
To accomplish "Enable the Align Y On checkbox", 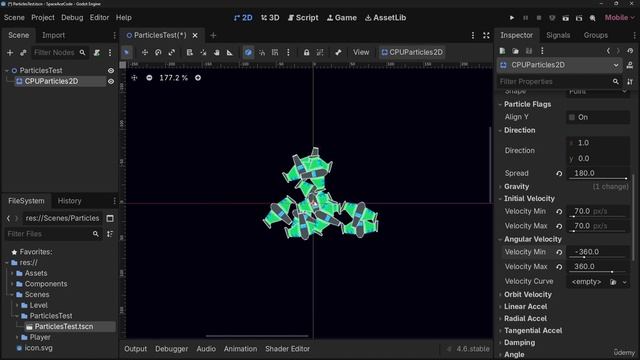I will tap(572, 117).
